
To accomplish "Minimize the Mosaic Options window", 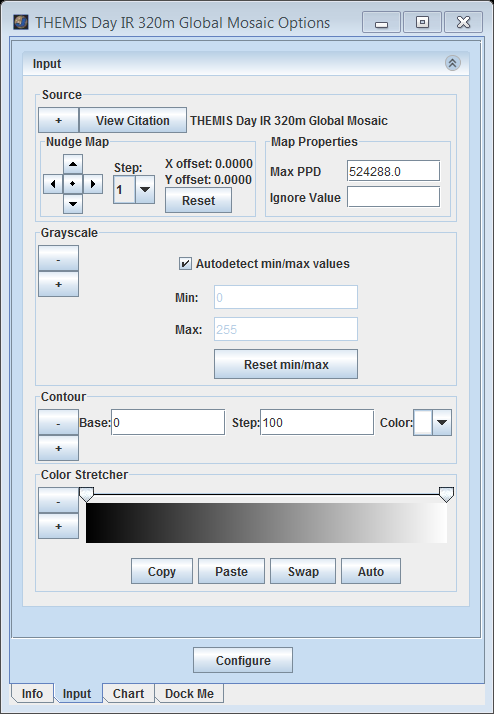I will coord(382,22).
